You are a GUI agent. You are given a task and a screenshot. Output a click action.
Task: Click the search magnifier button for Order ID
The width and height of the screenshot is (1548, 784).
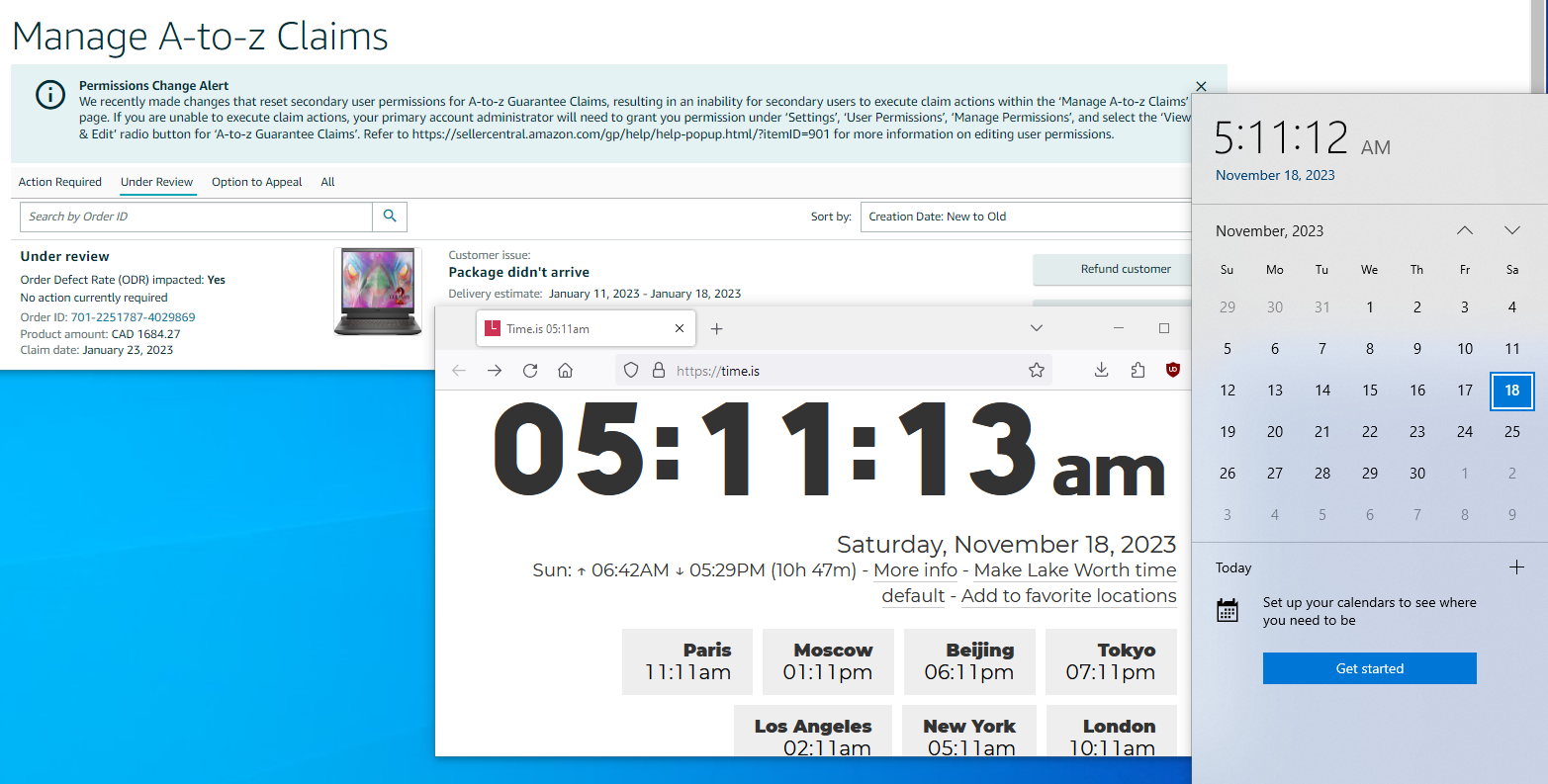coord(390,217)
